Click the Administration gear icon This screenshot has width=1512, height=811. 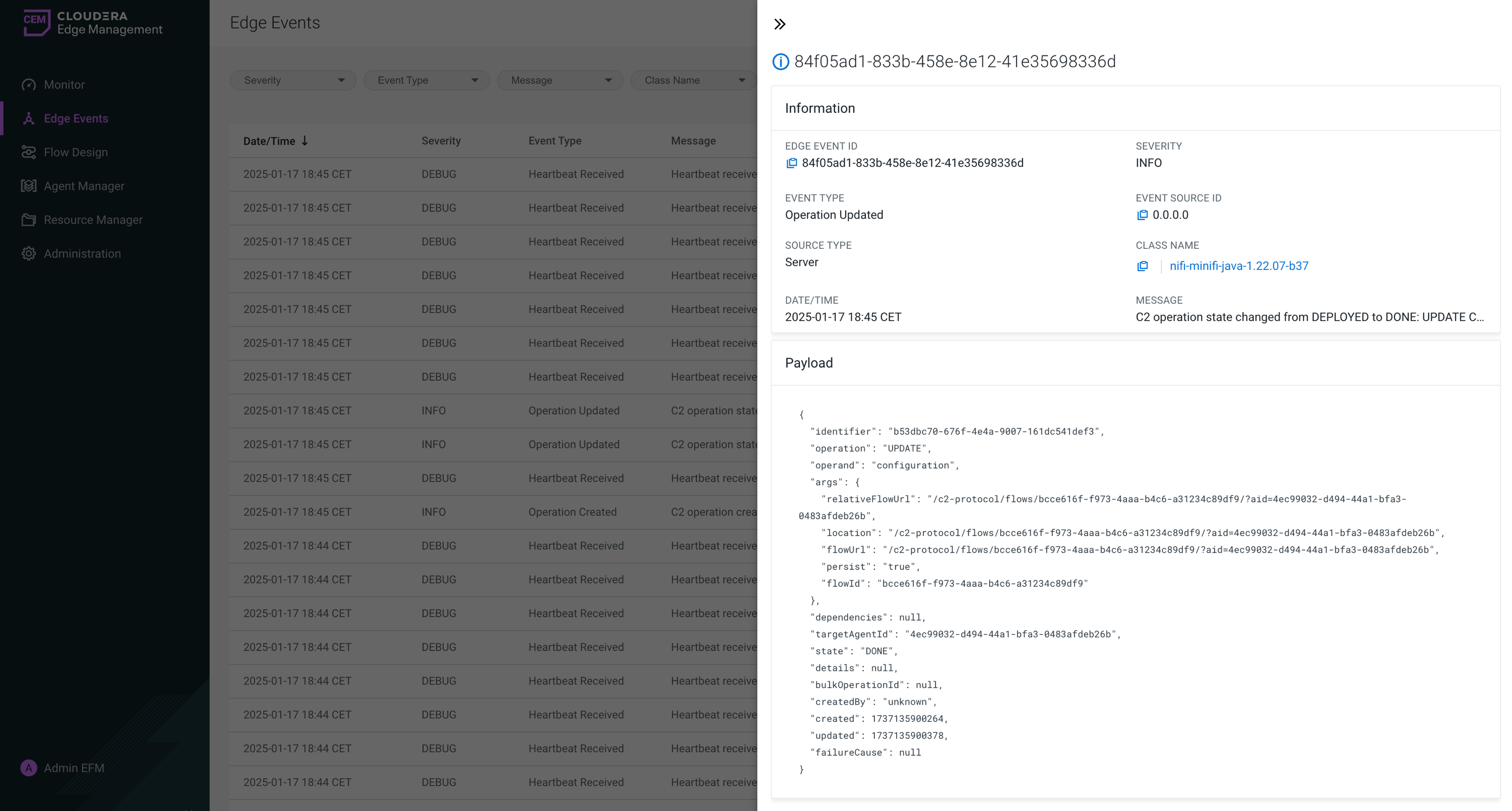pyautogui.click(x=28, y=253)
